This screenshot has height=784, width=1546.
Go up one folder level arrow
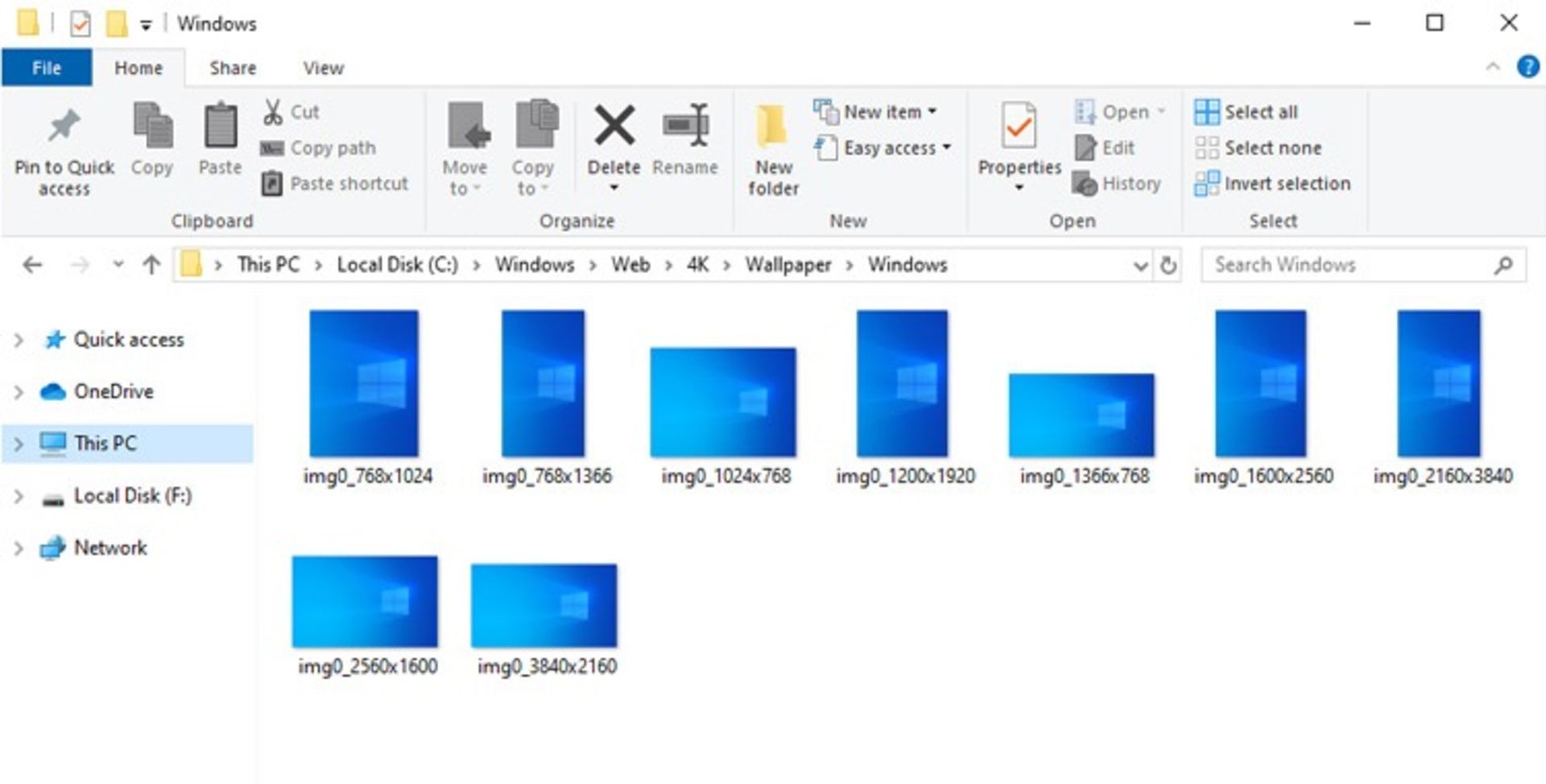[x=151, y=265]
